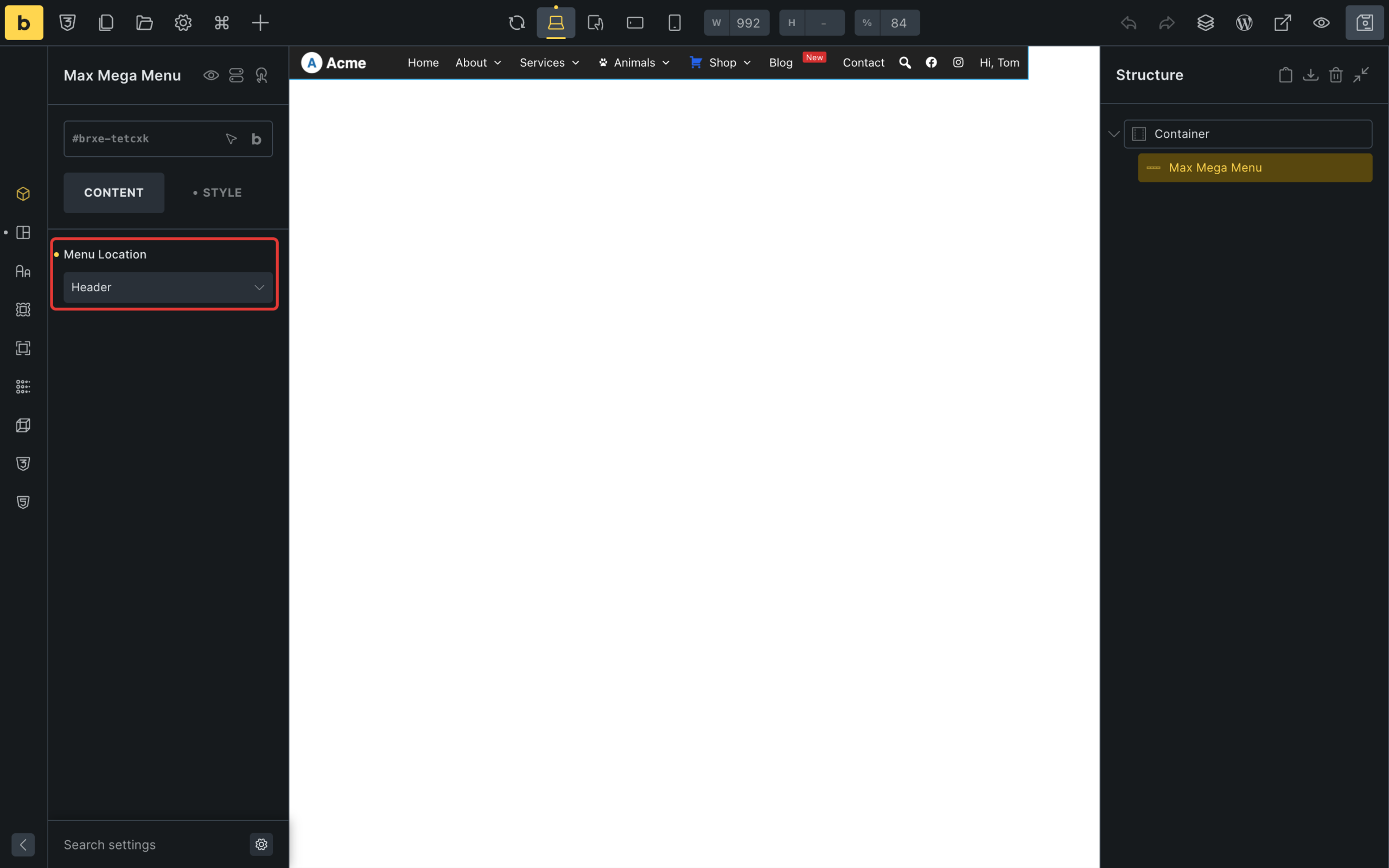Viewport: 1389px width, 868px height.
Task: Click the view on frontend external link icon
Action: [x=1282, y=23]
